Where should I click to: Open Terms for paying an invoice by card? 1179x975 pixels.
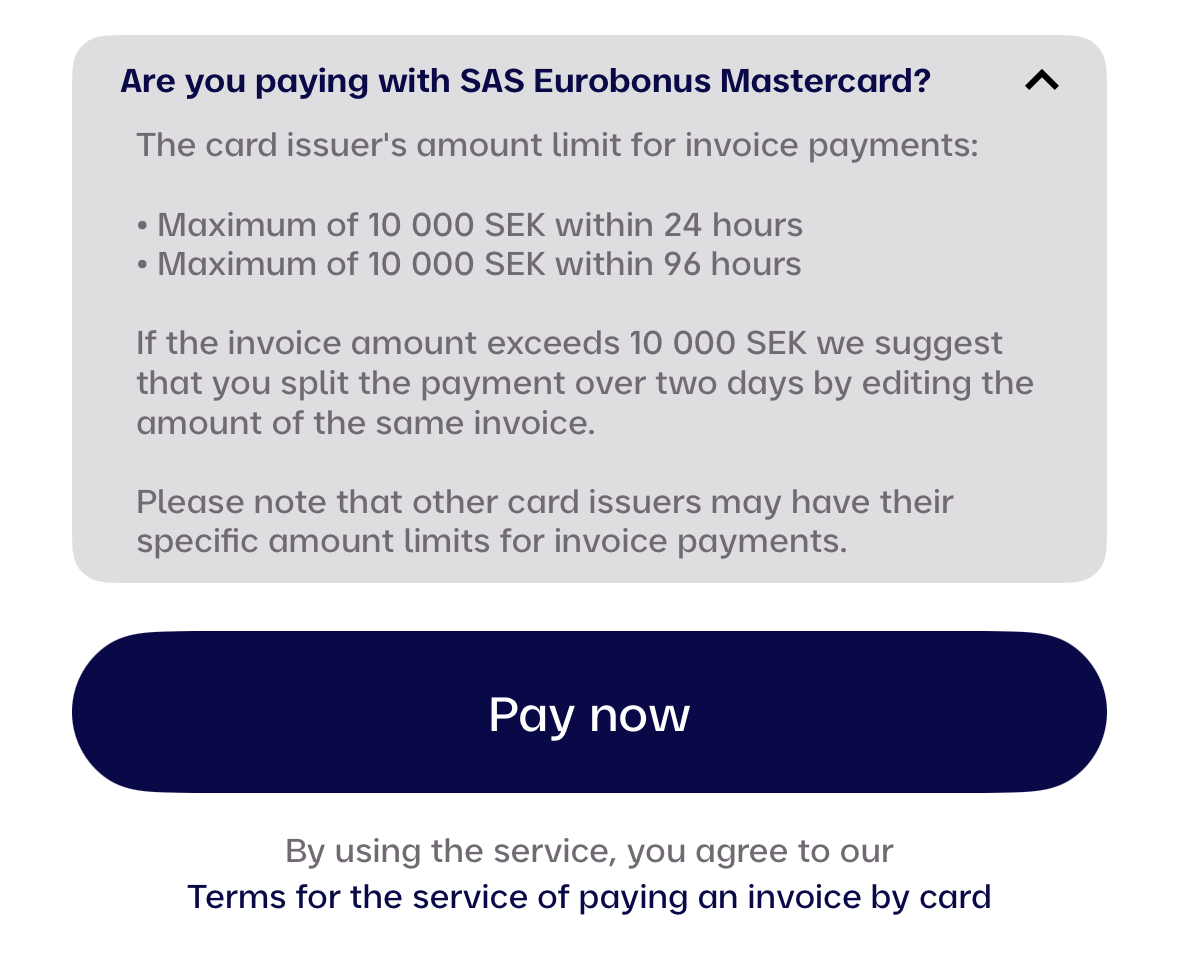click(589, 896)
